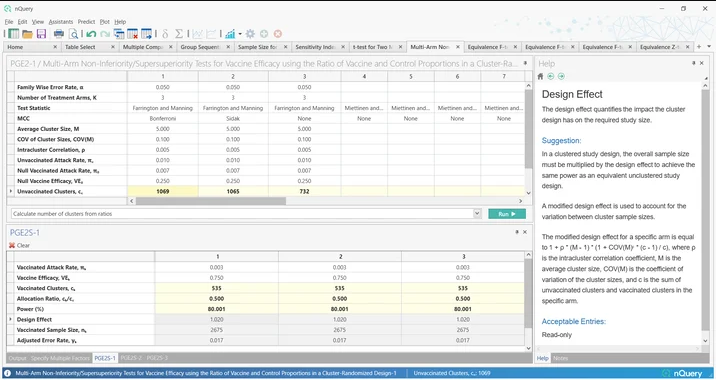The width and height of the screenshot is (716, 380).
Task: Open the Specify Multiple Factors tab
Action: [x=60, y=358]
